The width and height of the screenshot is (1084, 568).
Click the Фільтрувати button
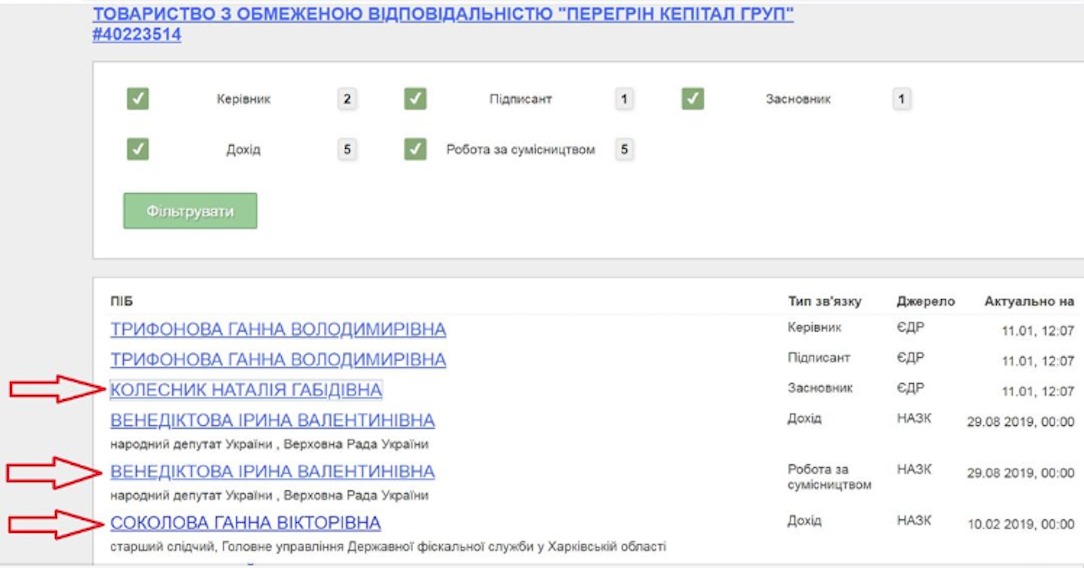(x=190, y=211)
